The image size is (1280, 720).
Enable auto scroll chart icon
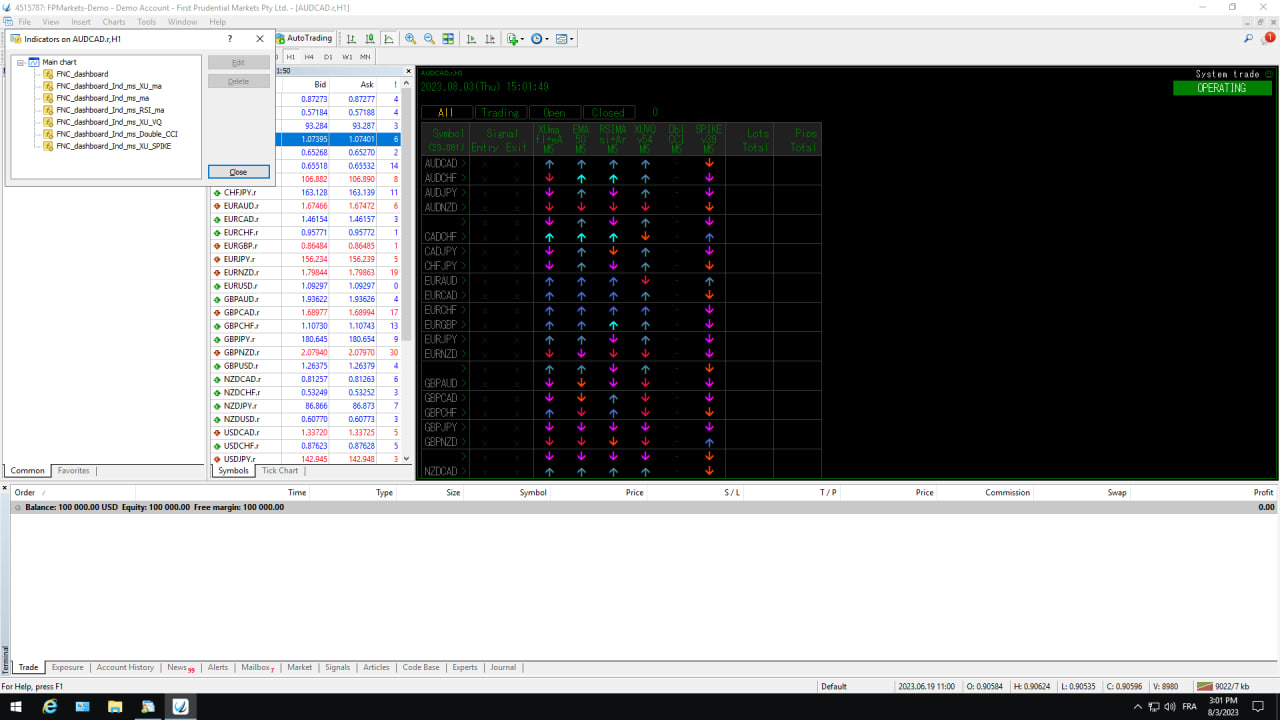tap(470, 39)
